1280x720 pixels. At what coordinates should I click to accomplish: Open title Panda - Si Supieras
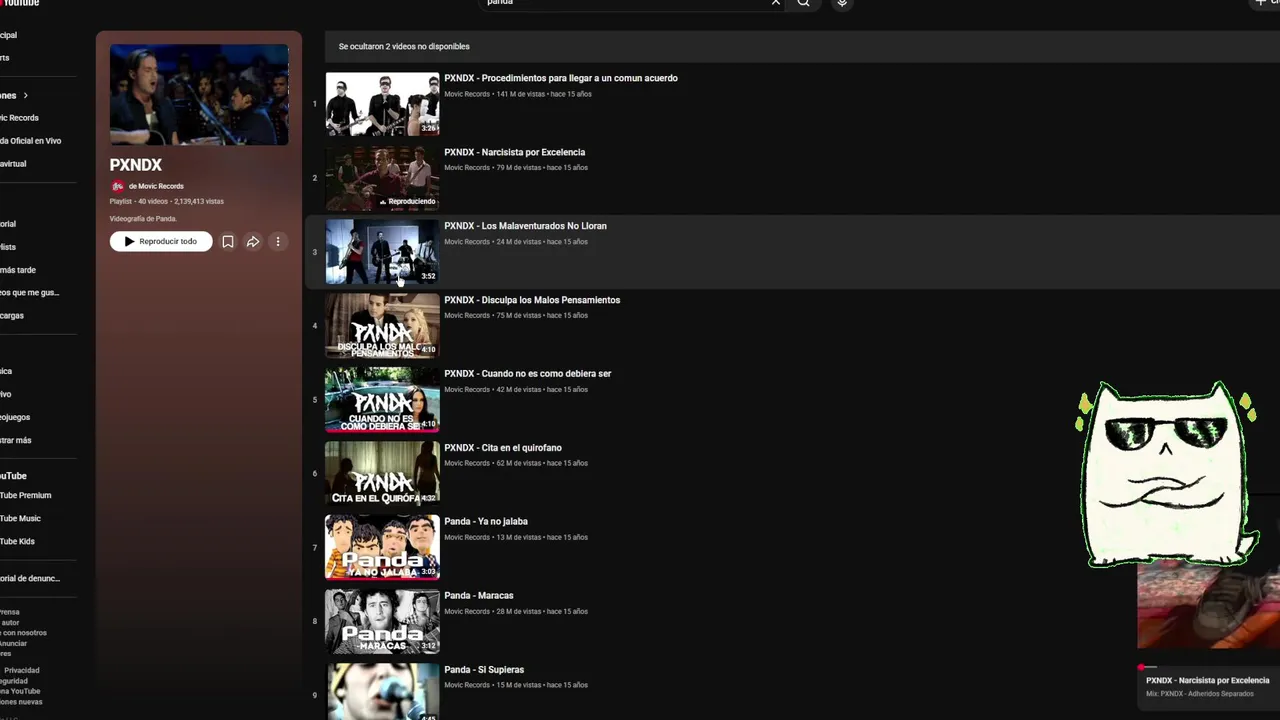pos(484,669)
